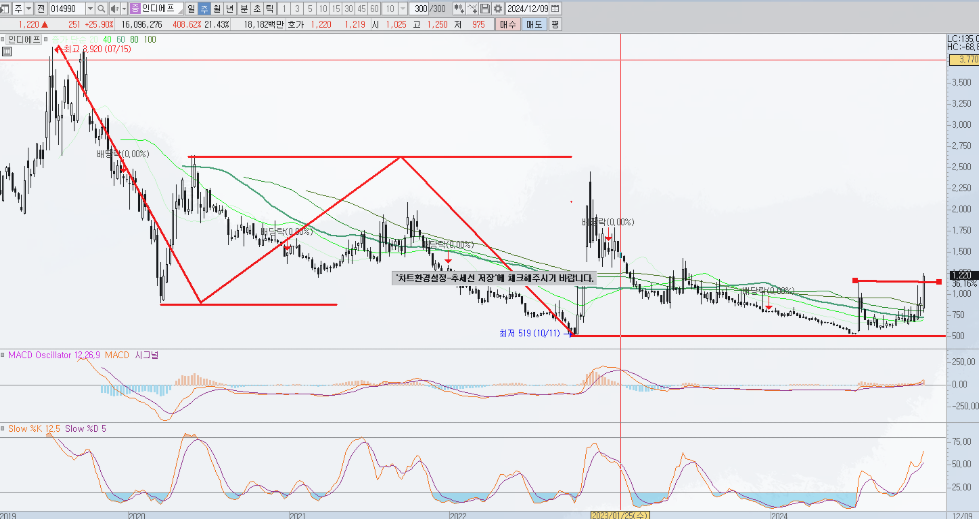Click the square marker beside Slow %K label
The height and width of the screenshot is (519, 979).
[3, 428]
